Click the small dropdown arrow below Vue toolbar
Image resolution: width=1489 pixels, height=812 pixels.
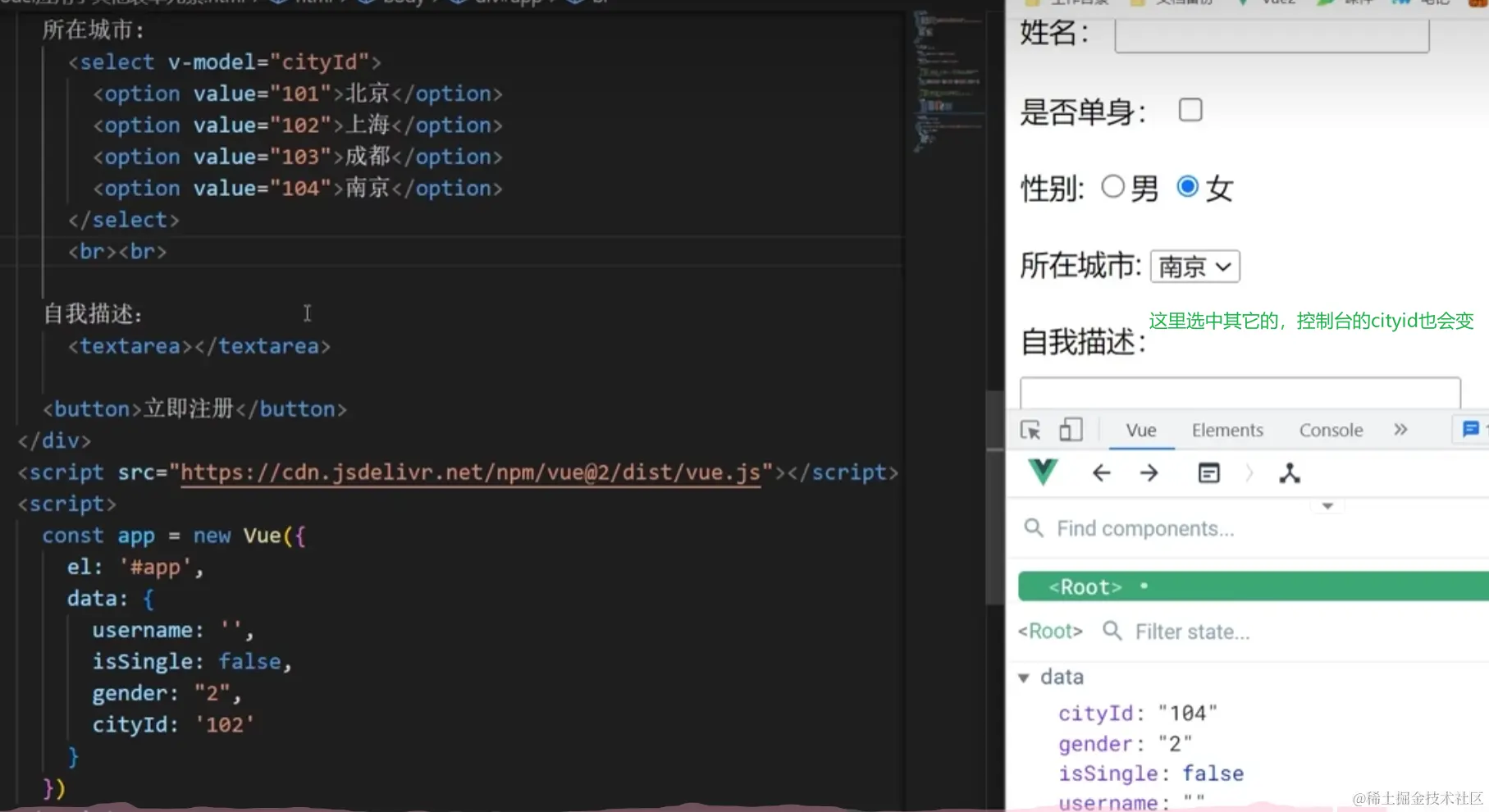(x=1327, y=506)
